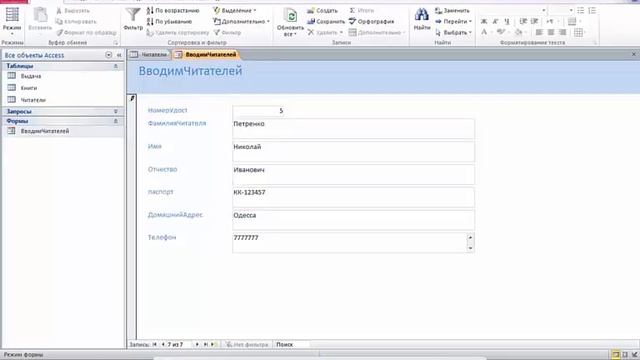
Task: Click the font color A button
Action: pos(484,32)
